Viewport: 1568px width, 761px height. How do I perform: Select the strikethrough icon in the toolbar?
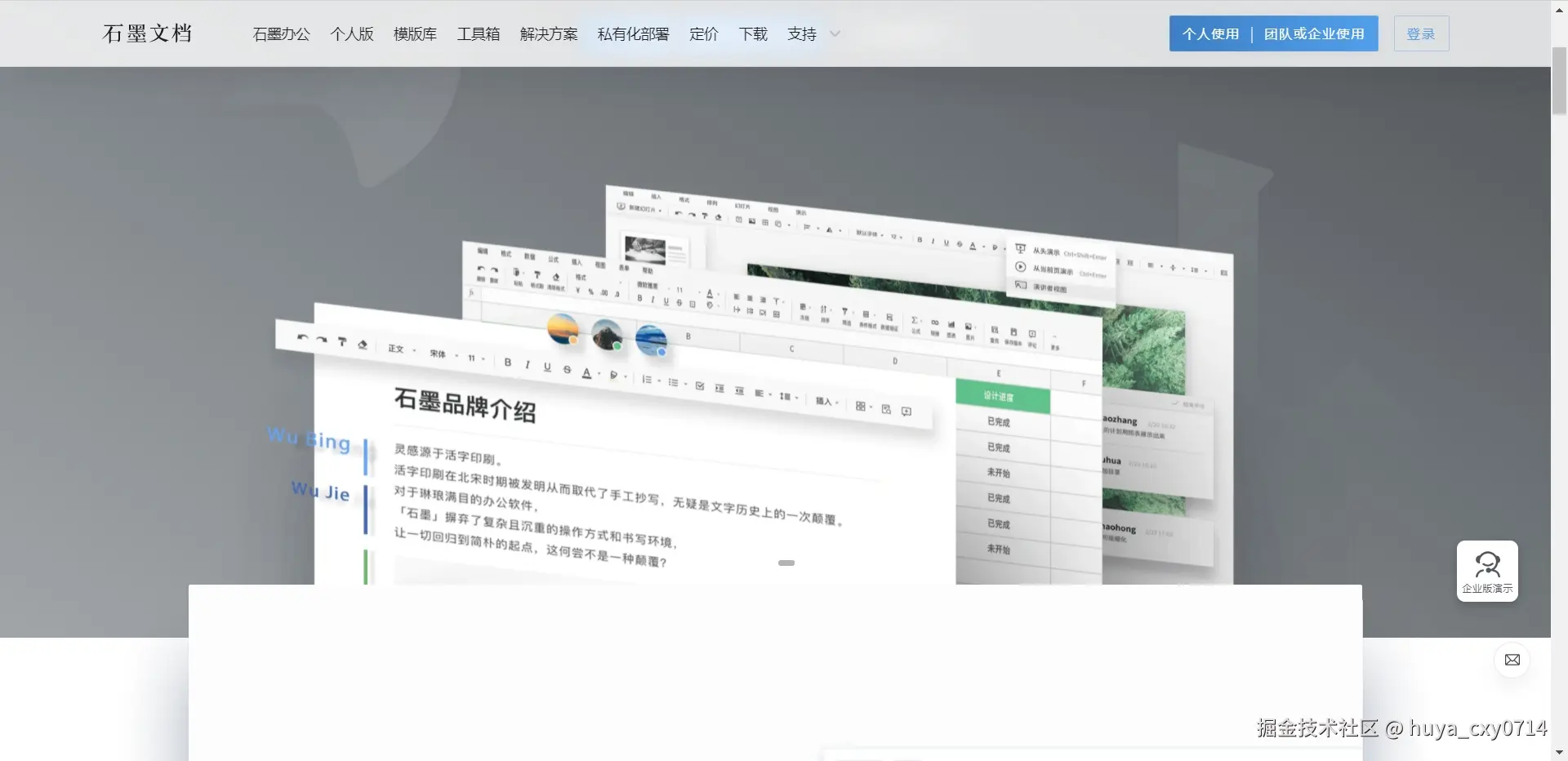tap(568, 371)
